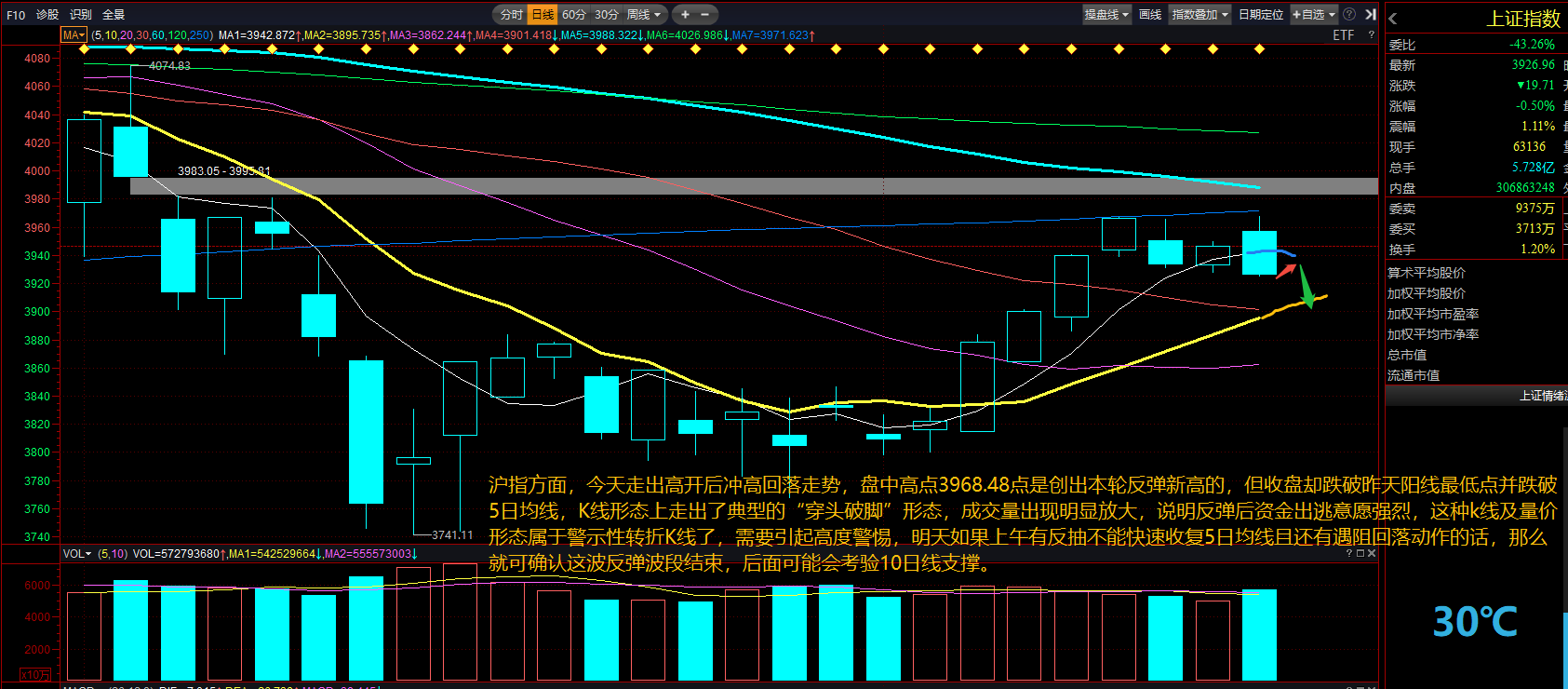Image resolution: width=1568 pixels, height=689 pixels.
Task: Click the small question mark next to ETF
Action: tap(1371, 35)
